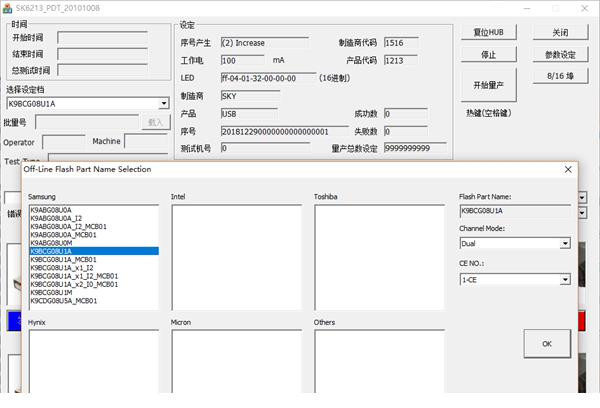Select K9ABG08U0A in Samsung list

(x=94, y=210)
